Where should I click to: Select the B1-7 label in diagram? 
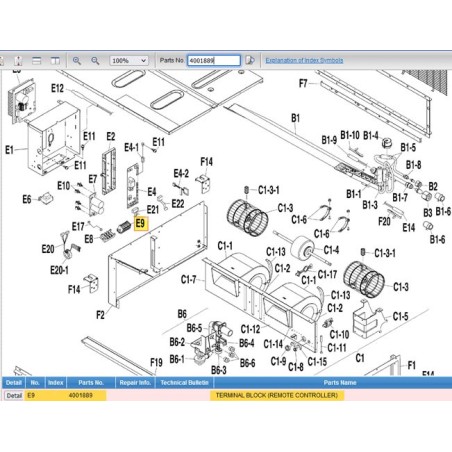click(x=400, y=198)
